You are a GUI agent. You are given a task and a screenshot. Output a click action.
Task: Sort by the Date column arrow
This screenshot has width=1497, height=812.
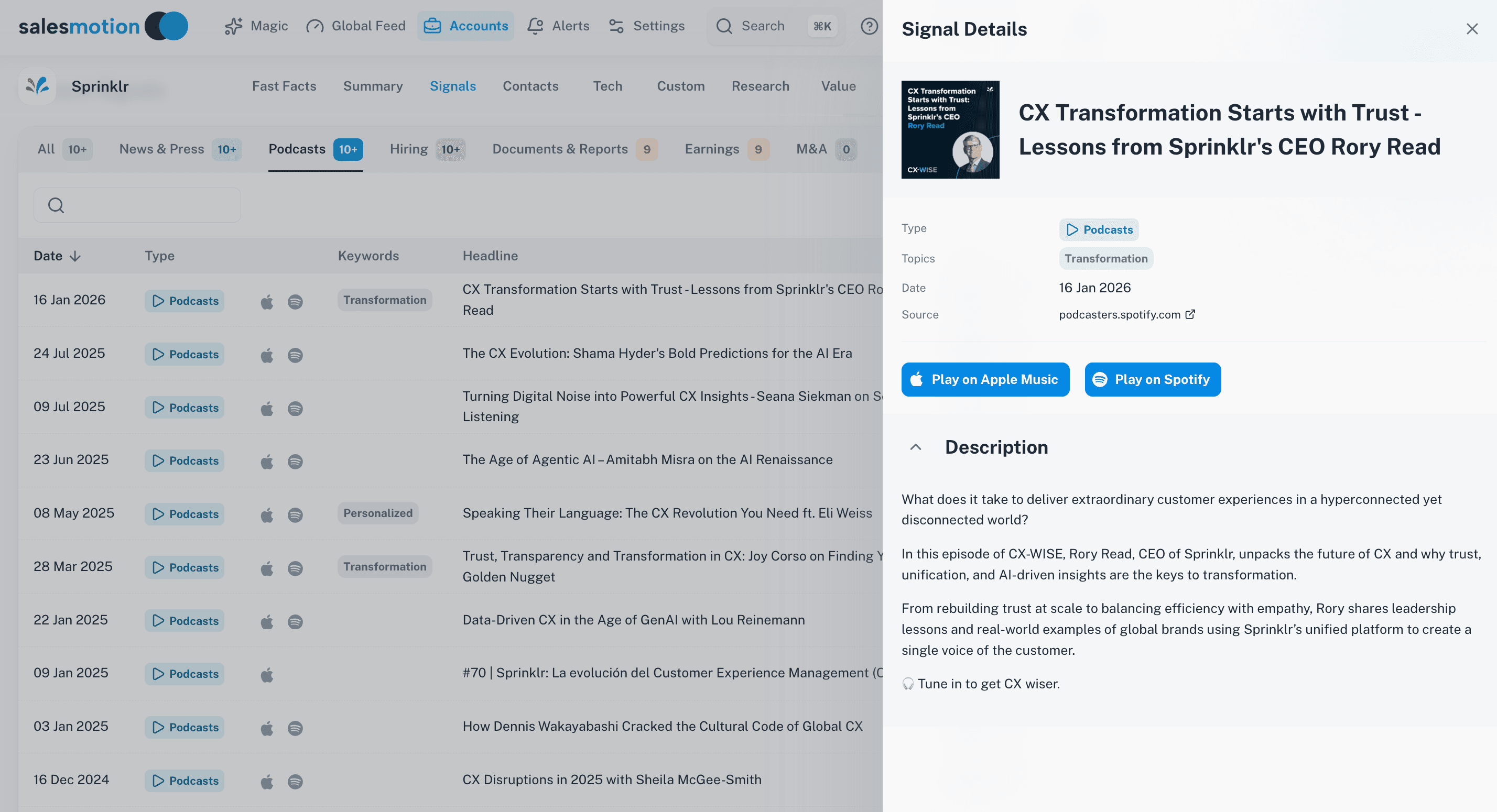(75, 256)
